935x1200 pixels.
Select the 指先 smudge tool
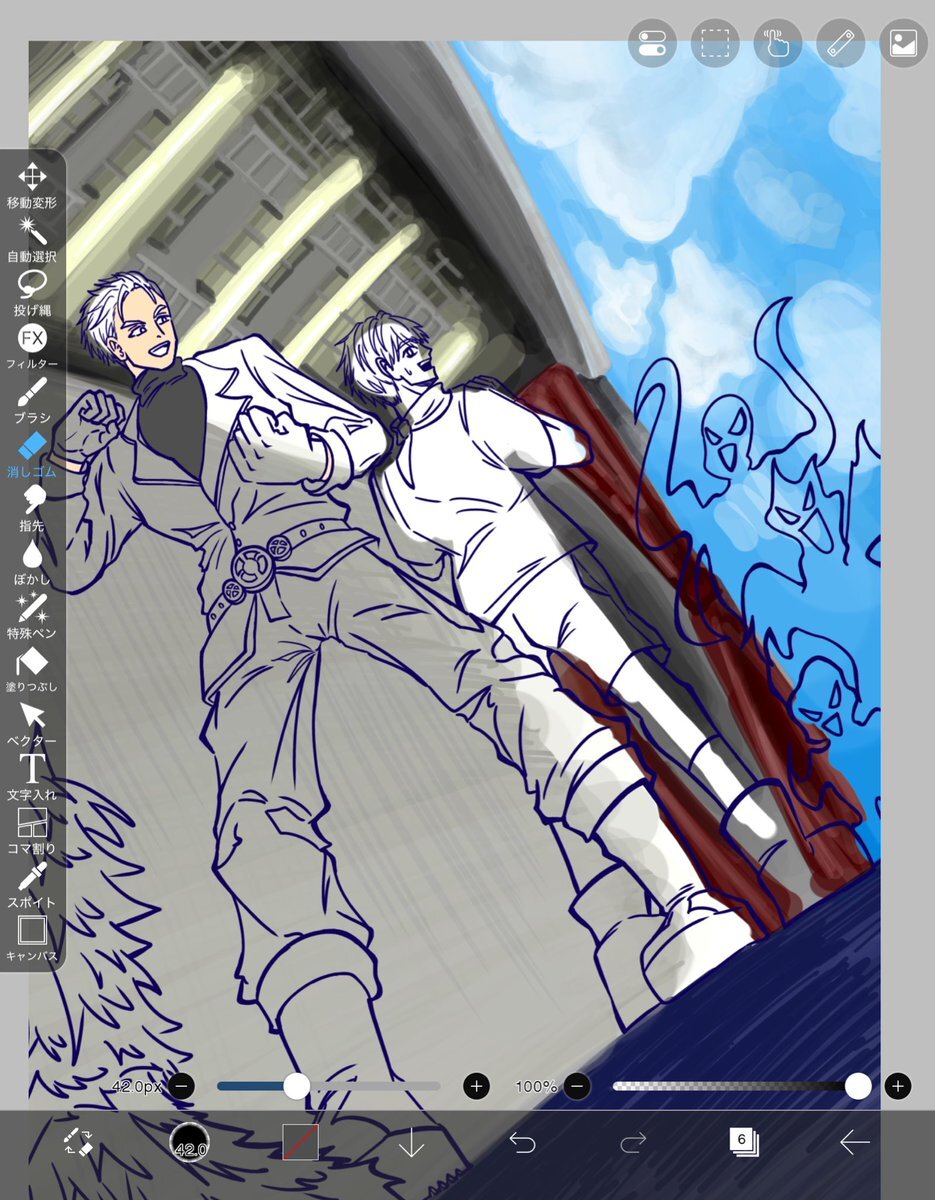pyautogui.click(x=32, y=509)
